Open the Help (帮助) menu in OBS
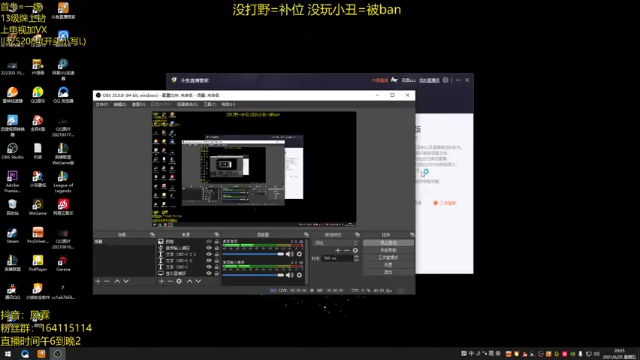 [228, 104]
